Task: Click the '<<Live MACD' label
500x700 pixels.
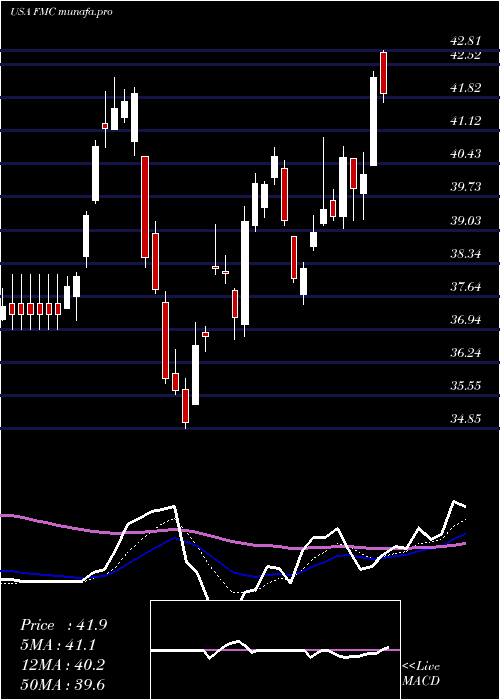Action: pyautogui.click(x=421, y=674)
